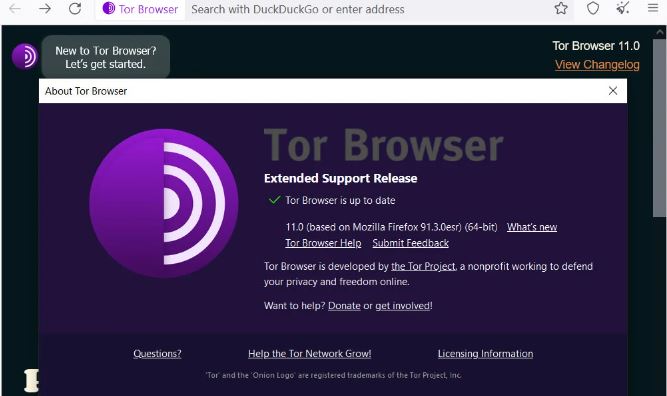Image resolution: width=667 pixels, height=396 pixels.
Task: Click the scrollbar up arrow
Action: (660, 32)
